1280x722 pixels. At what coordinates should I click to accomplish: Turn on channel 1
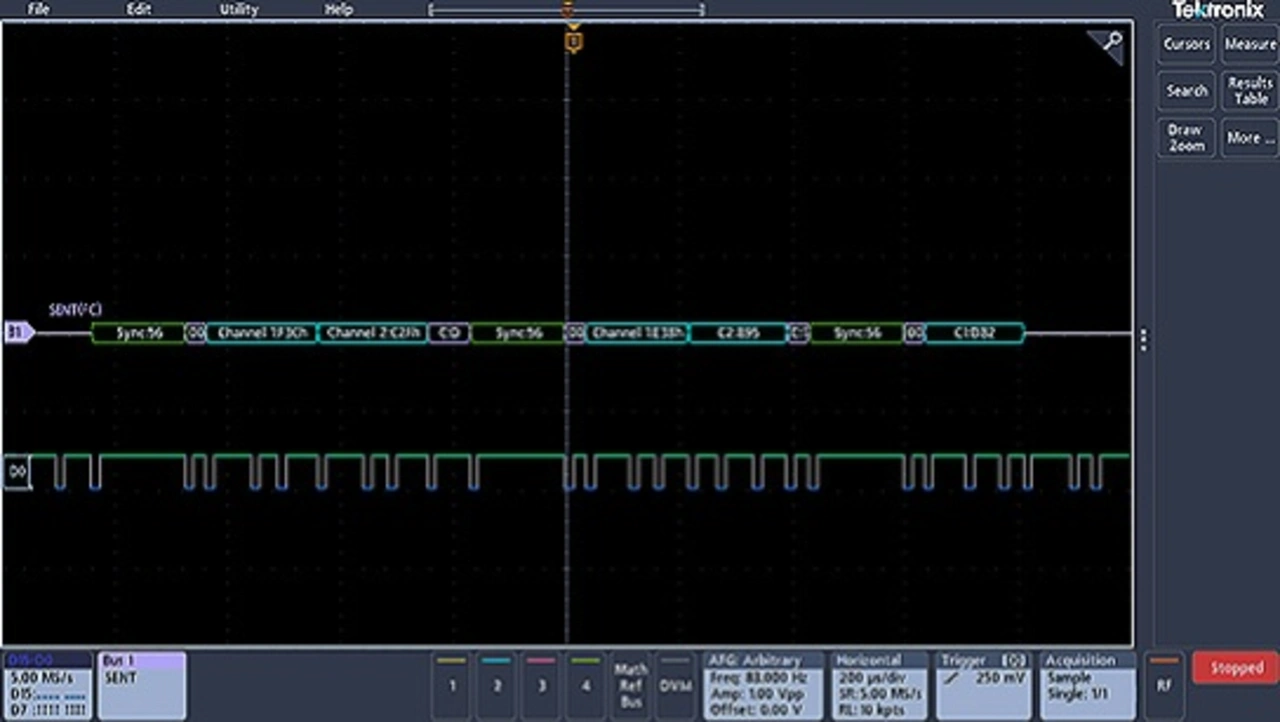point(452,685)
